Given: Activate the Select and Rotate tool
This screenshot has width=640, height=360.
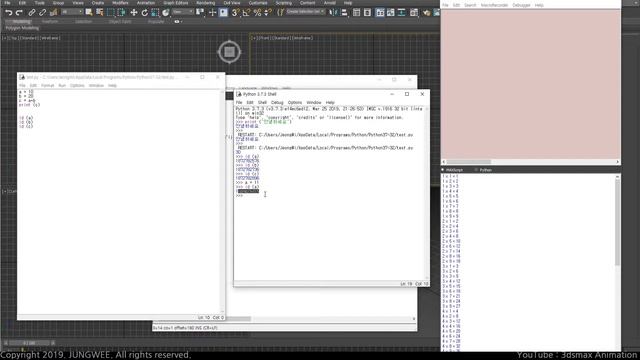Looking at the screenshot, I should pyautogui.click(x=144, y=13).
